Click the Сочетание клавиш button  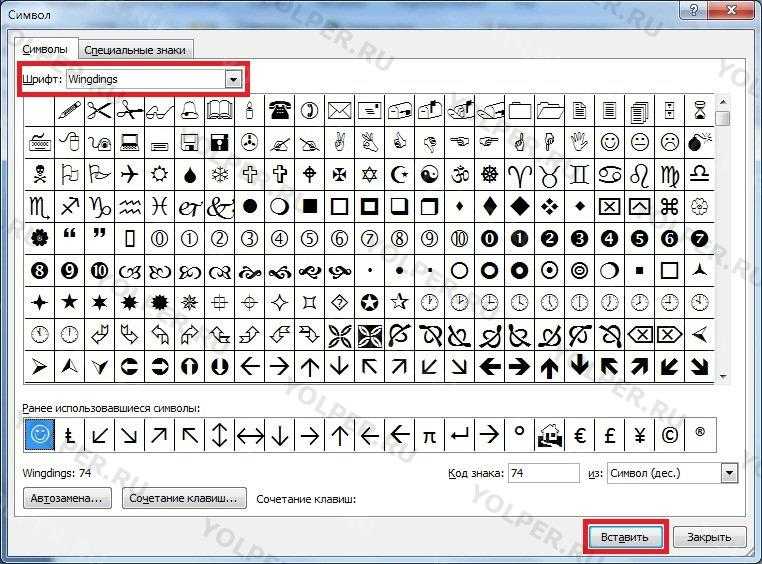click(x=184, y=498)
